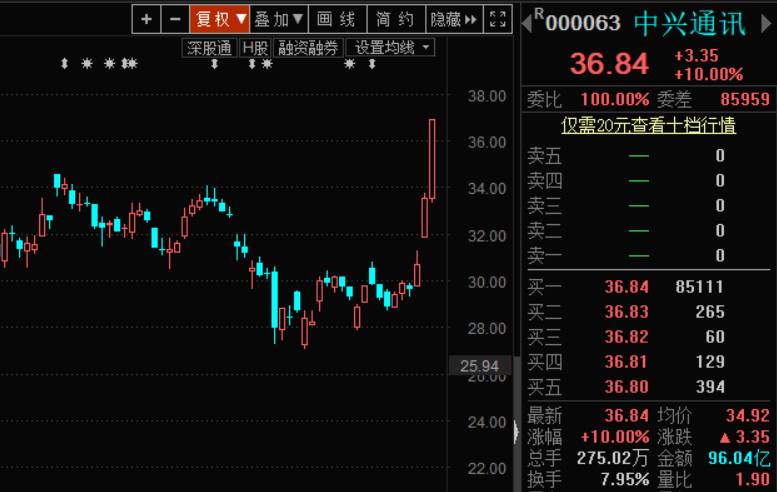The width and height of the screenshot is (777, 492).
Task: Click the 买一 price 36.84
Action: [627, 287]
